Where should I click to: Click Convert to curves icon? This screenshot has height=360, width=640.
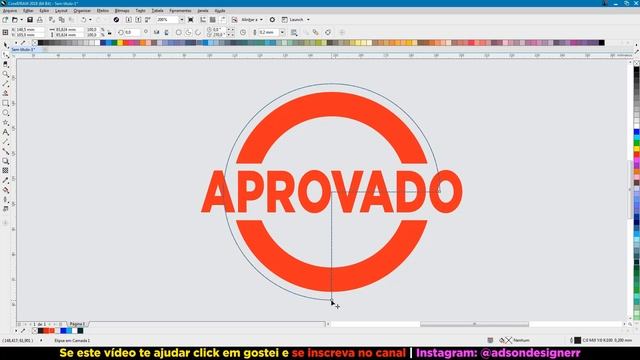pyautogui.click(x=328, y=32)
